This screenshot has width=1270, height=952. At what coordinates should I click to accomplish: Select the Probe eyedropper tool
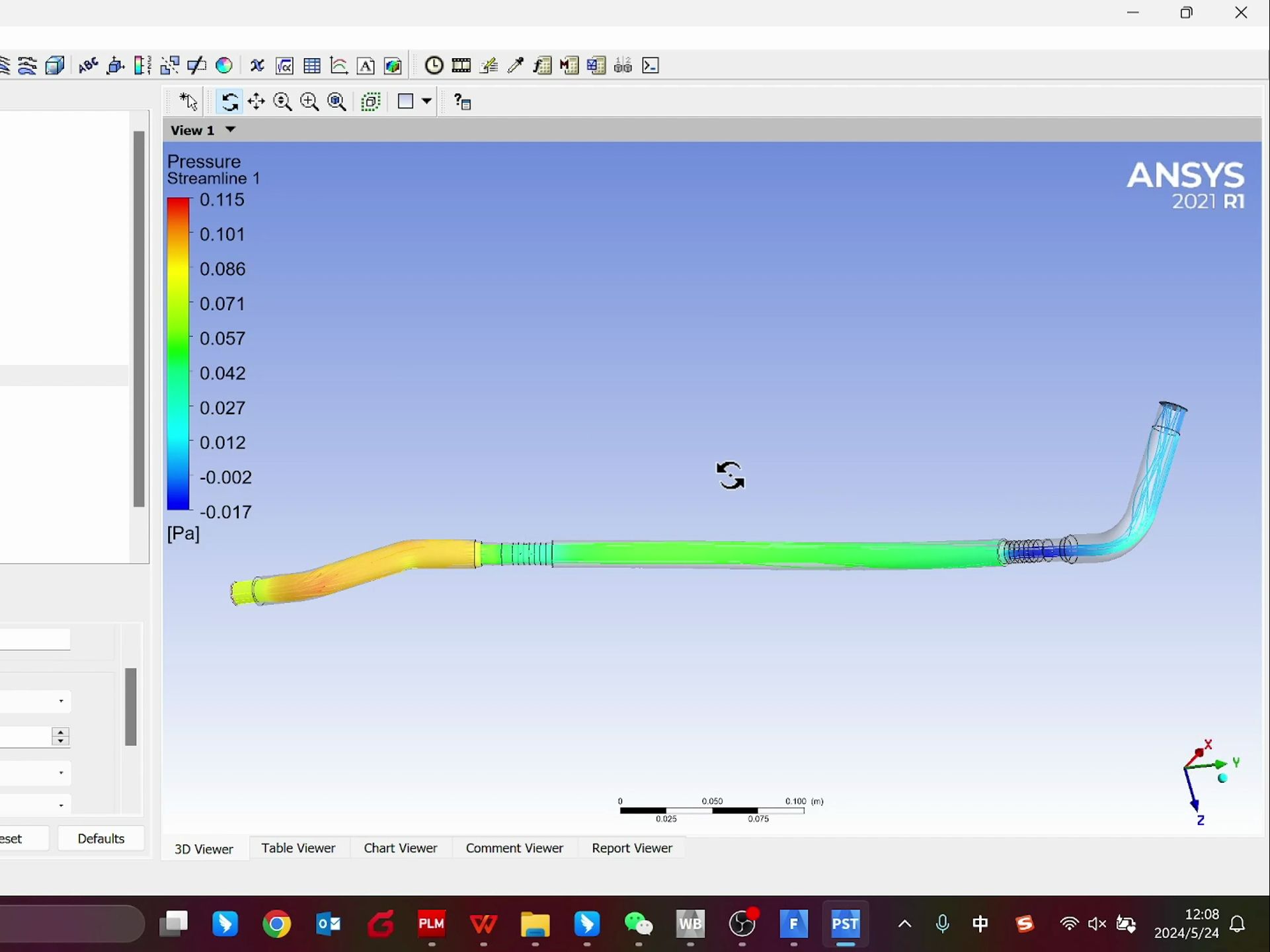516,65
